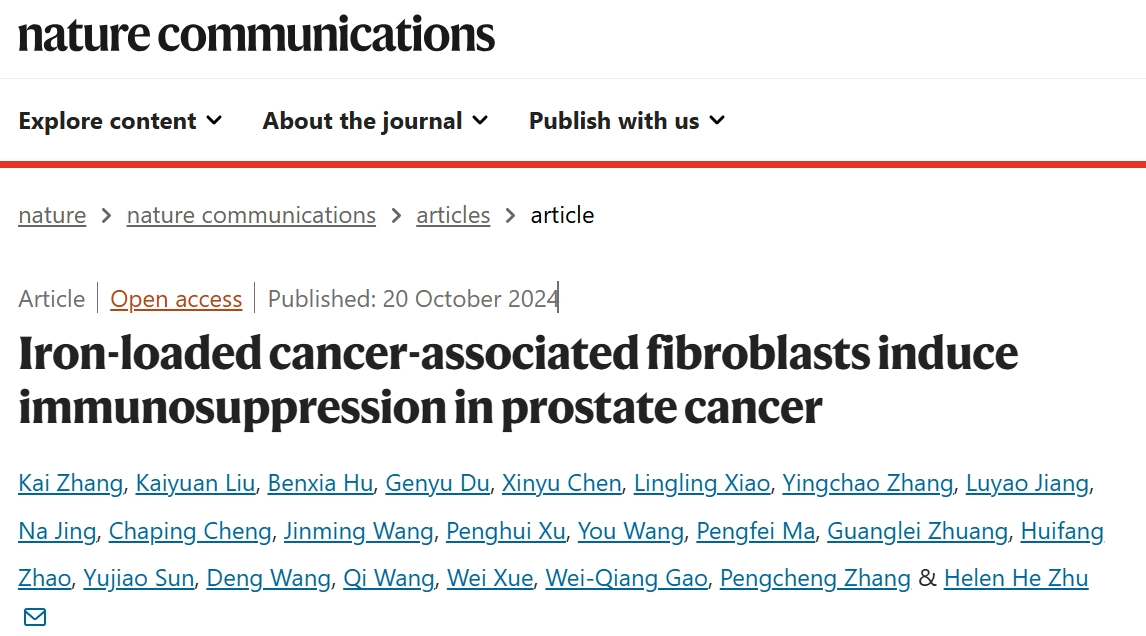Screen dimensions: 1146x636
Task: Click the nature communications logo
Action: click(257, 34)
